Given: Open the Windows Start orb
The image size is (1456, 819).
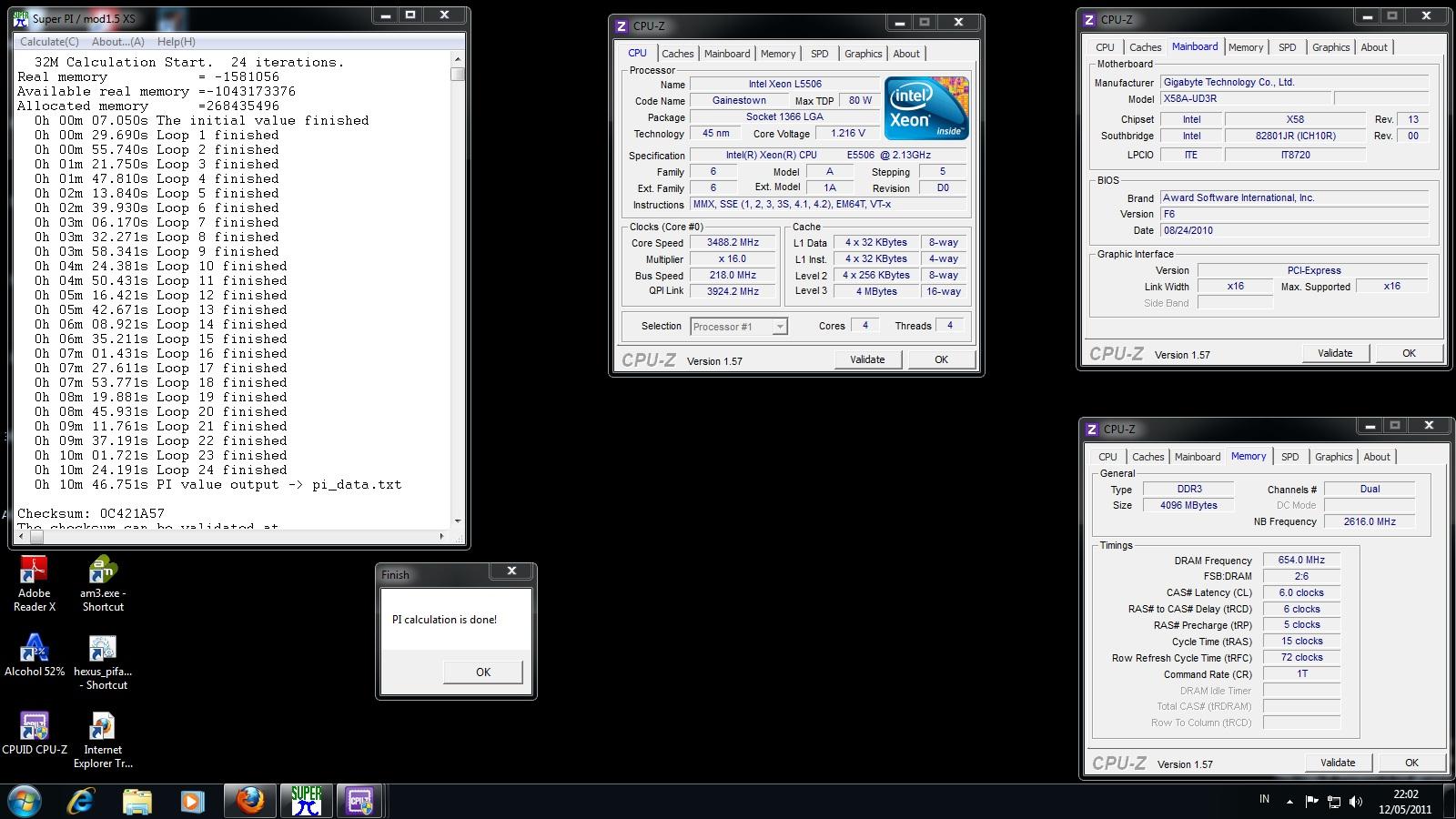Looking at the screenshot, I should tap(25, 801).
